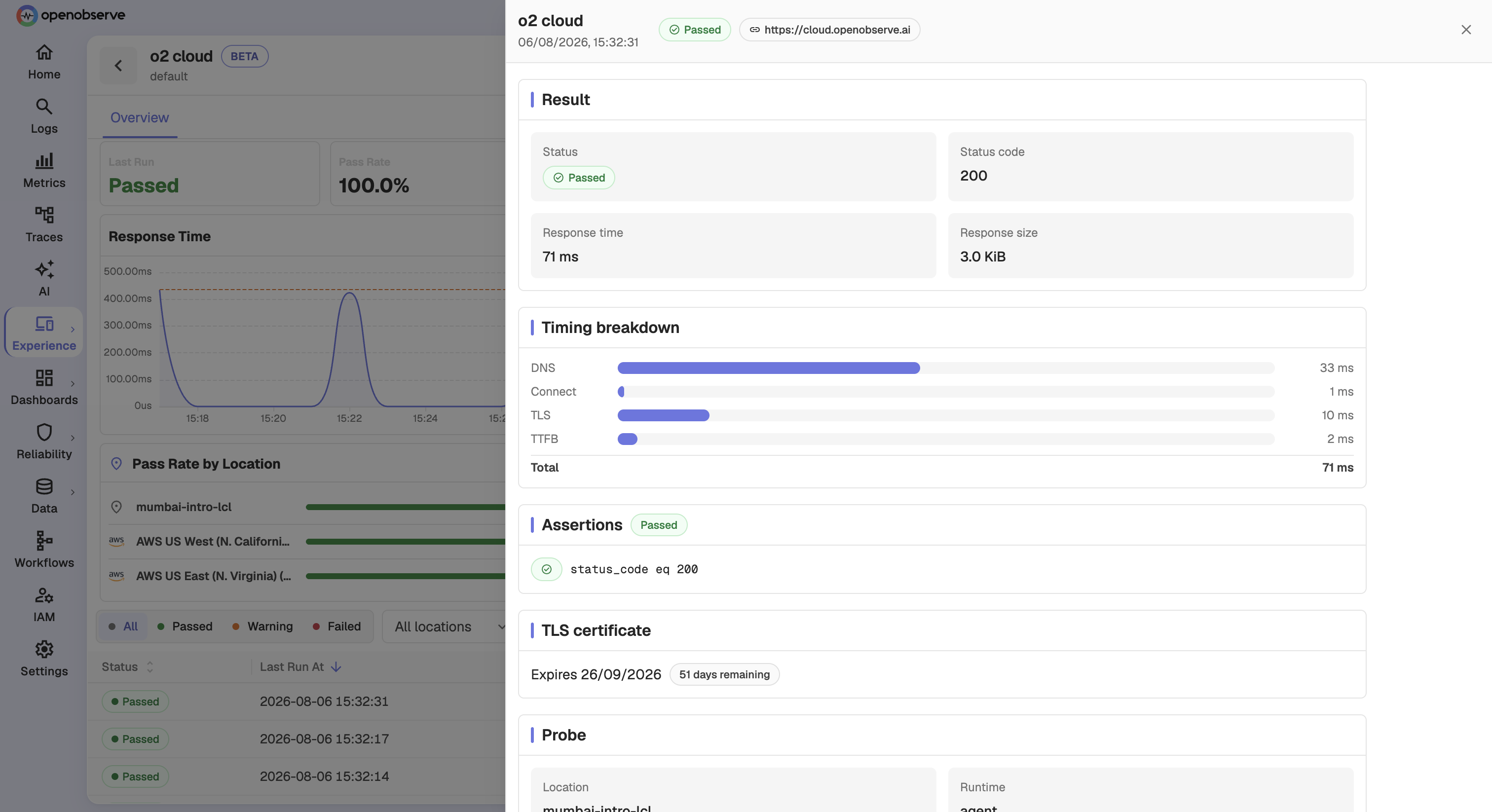Expand the Dashboards submenu chevron
This screenshot has height=812, width=1492.
[73, 383]
